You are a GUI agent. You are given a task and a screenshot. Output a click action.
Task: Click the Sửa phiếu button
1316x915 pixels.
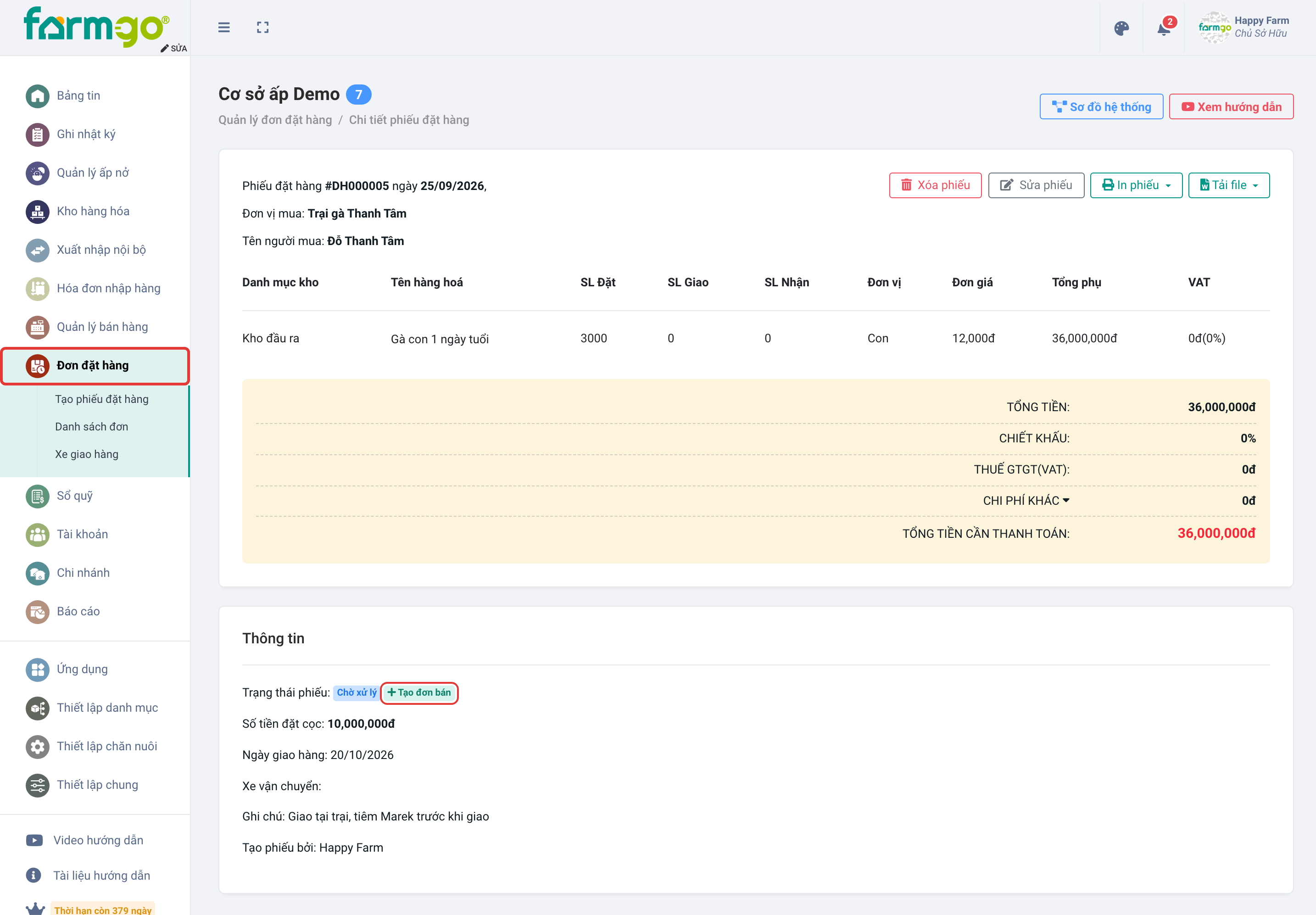[x=1036, y=185]
